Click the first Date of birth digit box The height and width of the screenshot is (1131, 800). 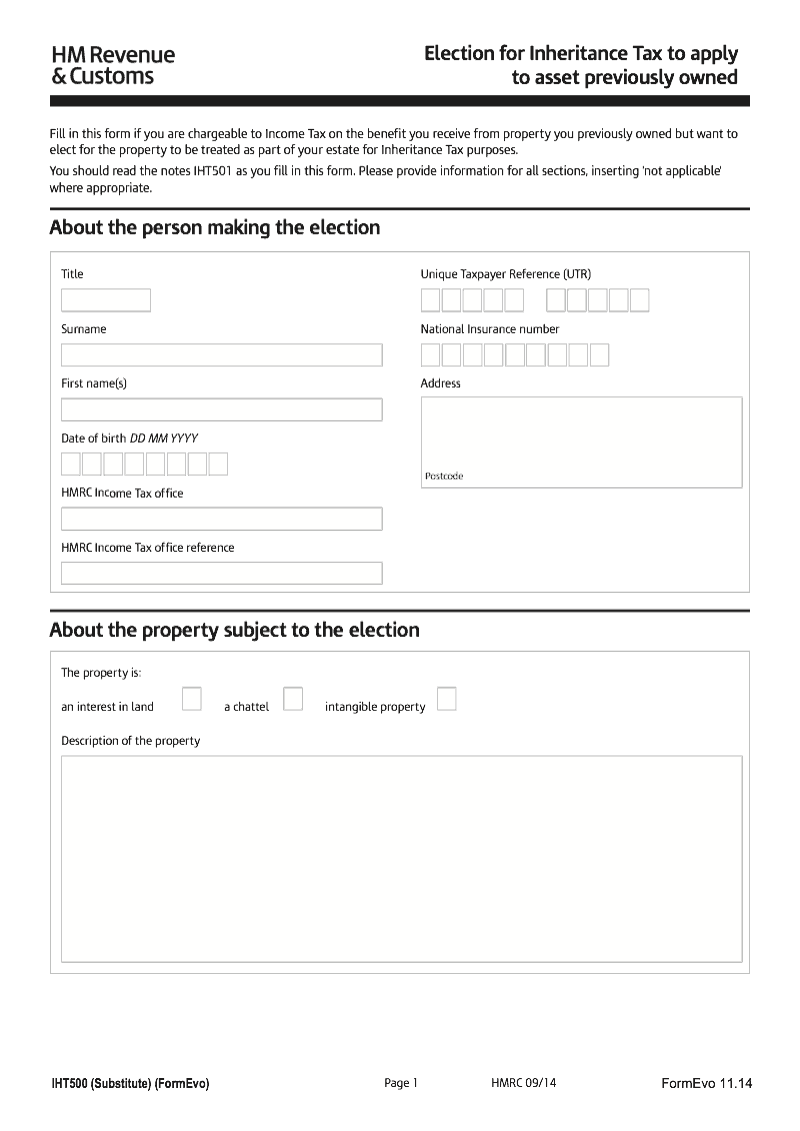[x=71, y=464]
